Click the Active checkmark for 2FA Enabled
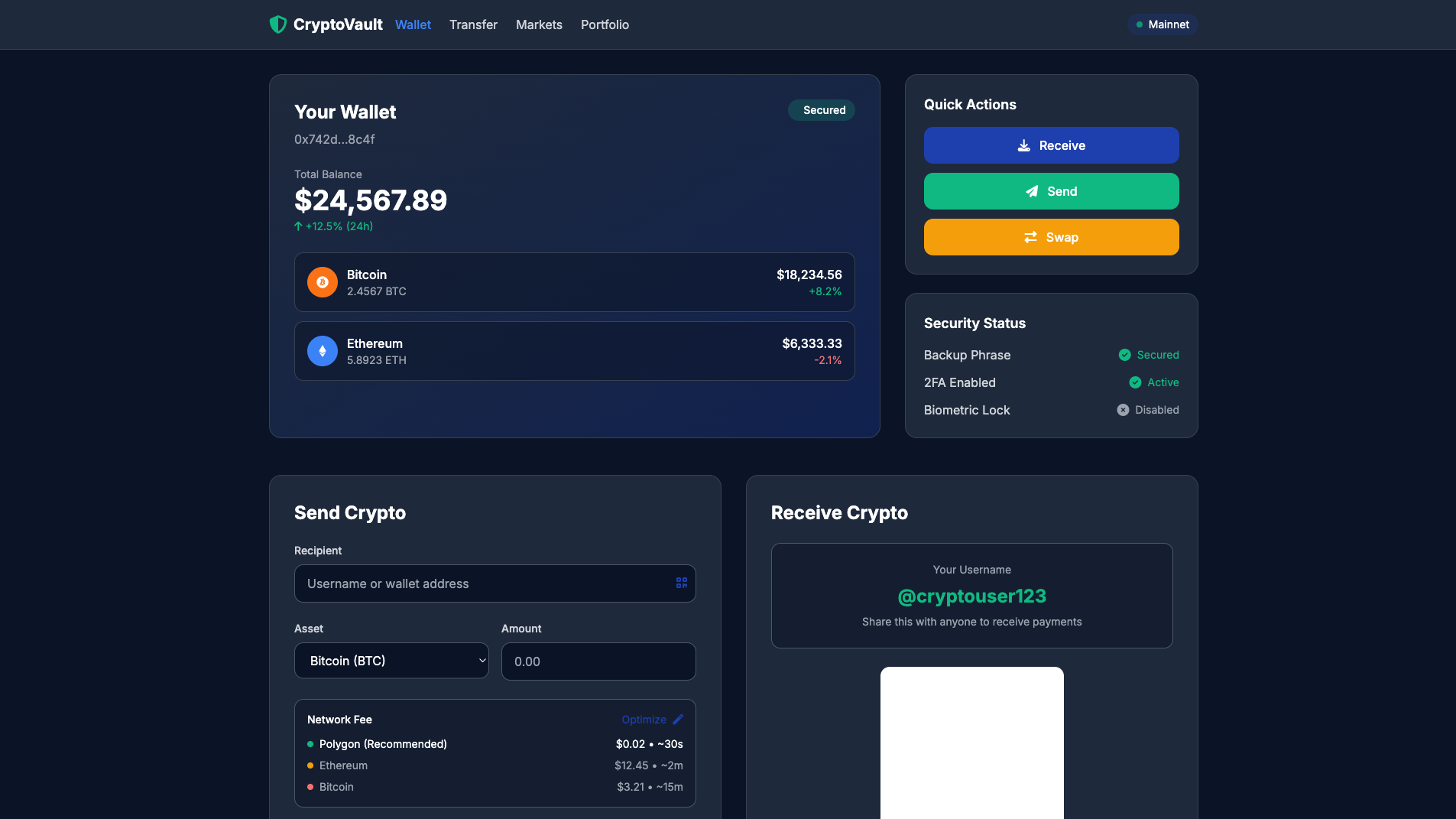The image size is (1456, 819). point(1135,382)
